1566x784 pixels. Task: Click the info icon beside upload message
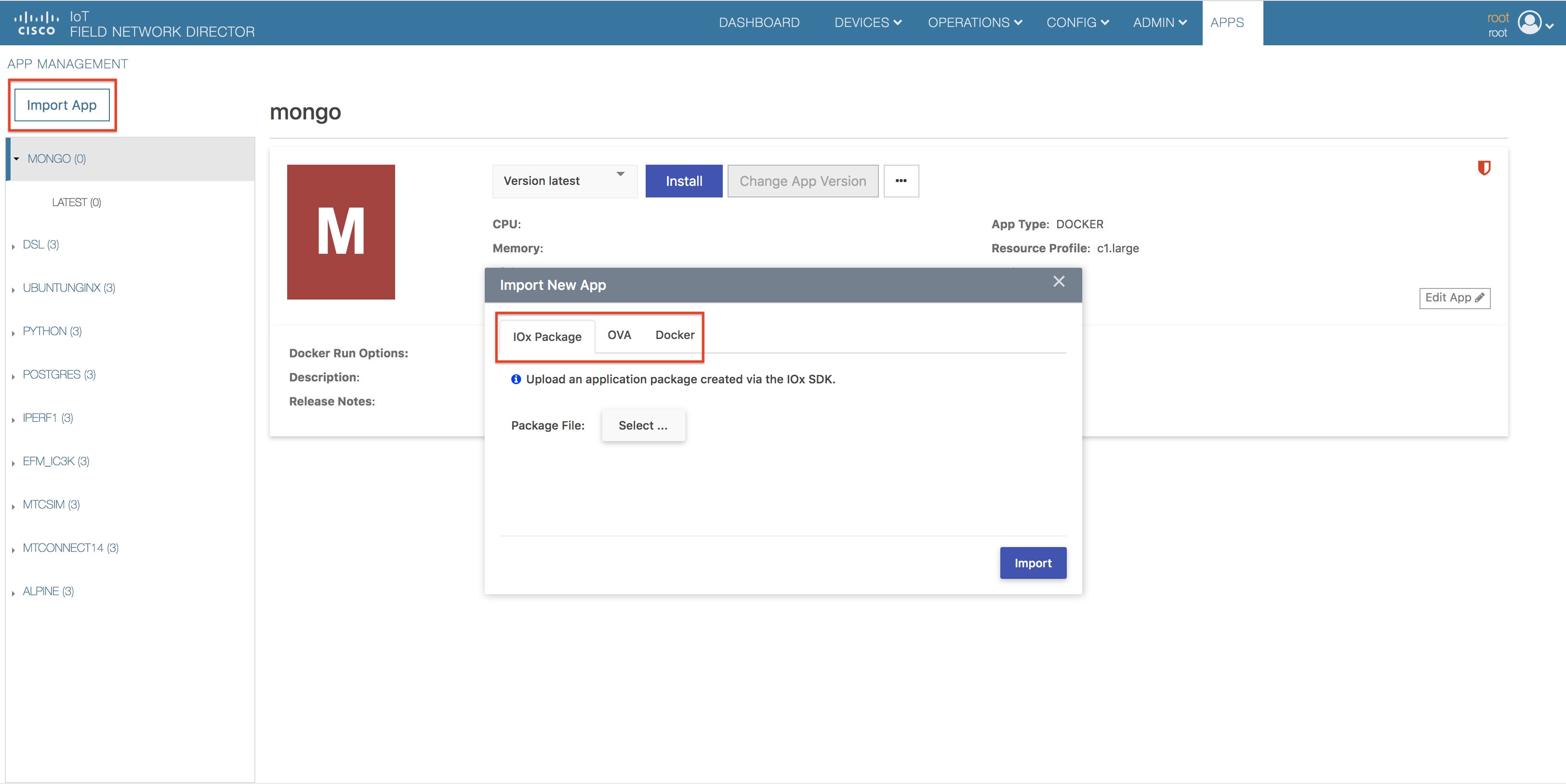516,379
